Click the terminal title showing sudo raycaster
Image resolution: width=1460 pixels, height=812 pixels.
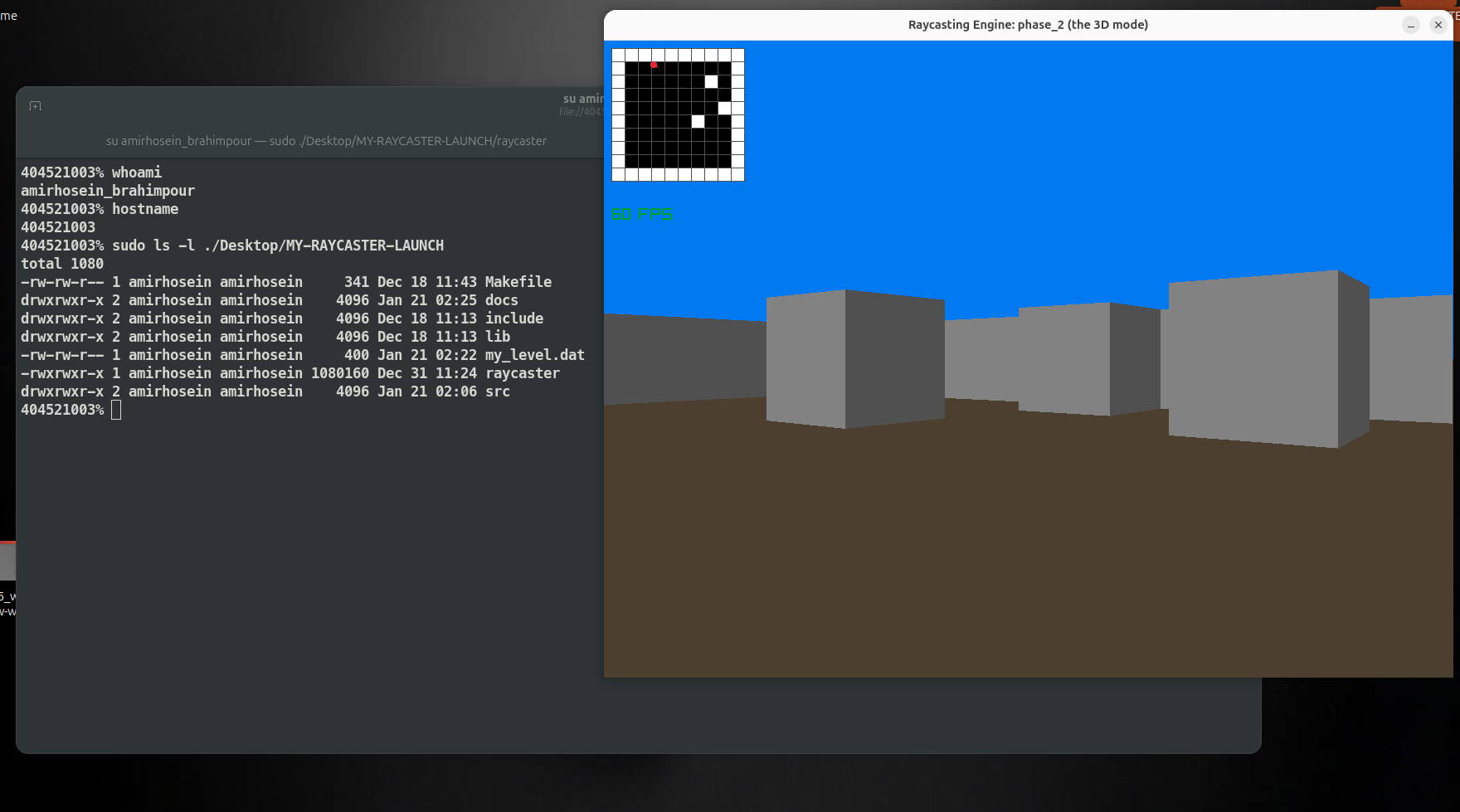click(x=326, y=141)
